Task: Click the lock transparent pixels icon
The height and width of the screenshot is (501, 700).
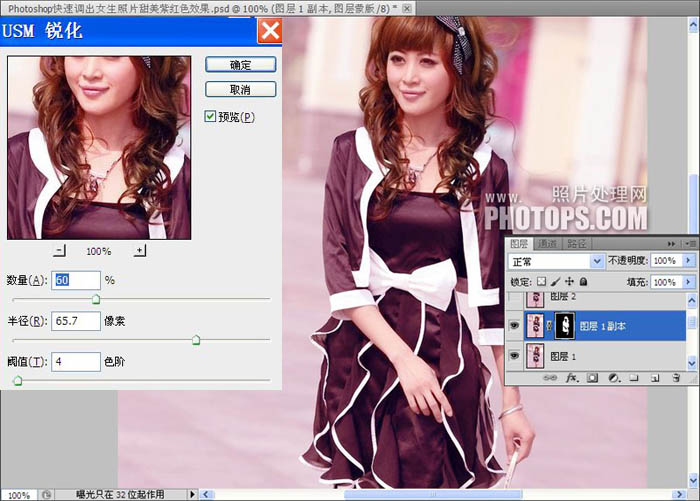Action: click(541, 283)
